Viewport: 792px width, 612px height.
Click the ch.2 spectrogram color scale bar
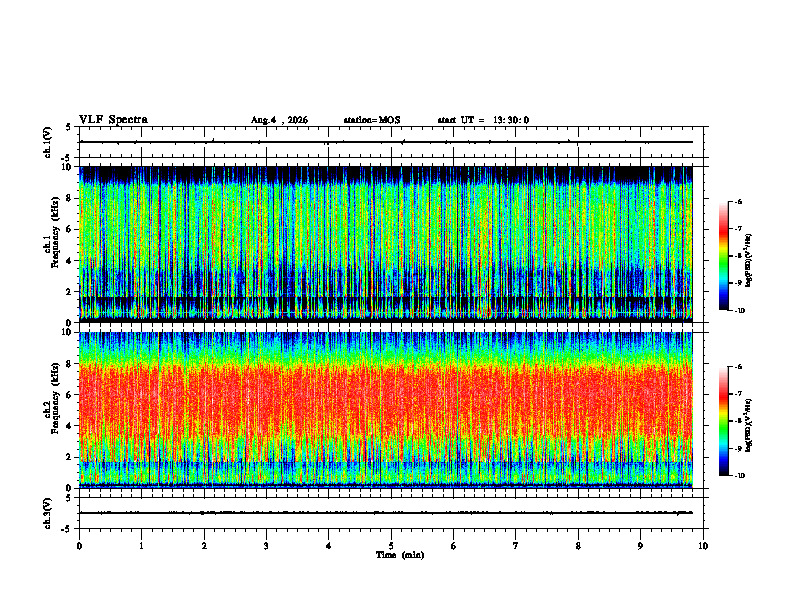(x=723, y=421)
